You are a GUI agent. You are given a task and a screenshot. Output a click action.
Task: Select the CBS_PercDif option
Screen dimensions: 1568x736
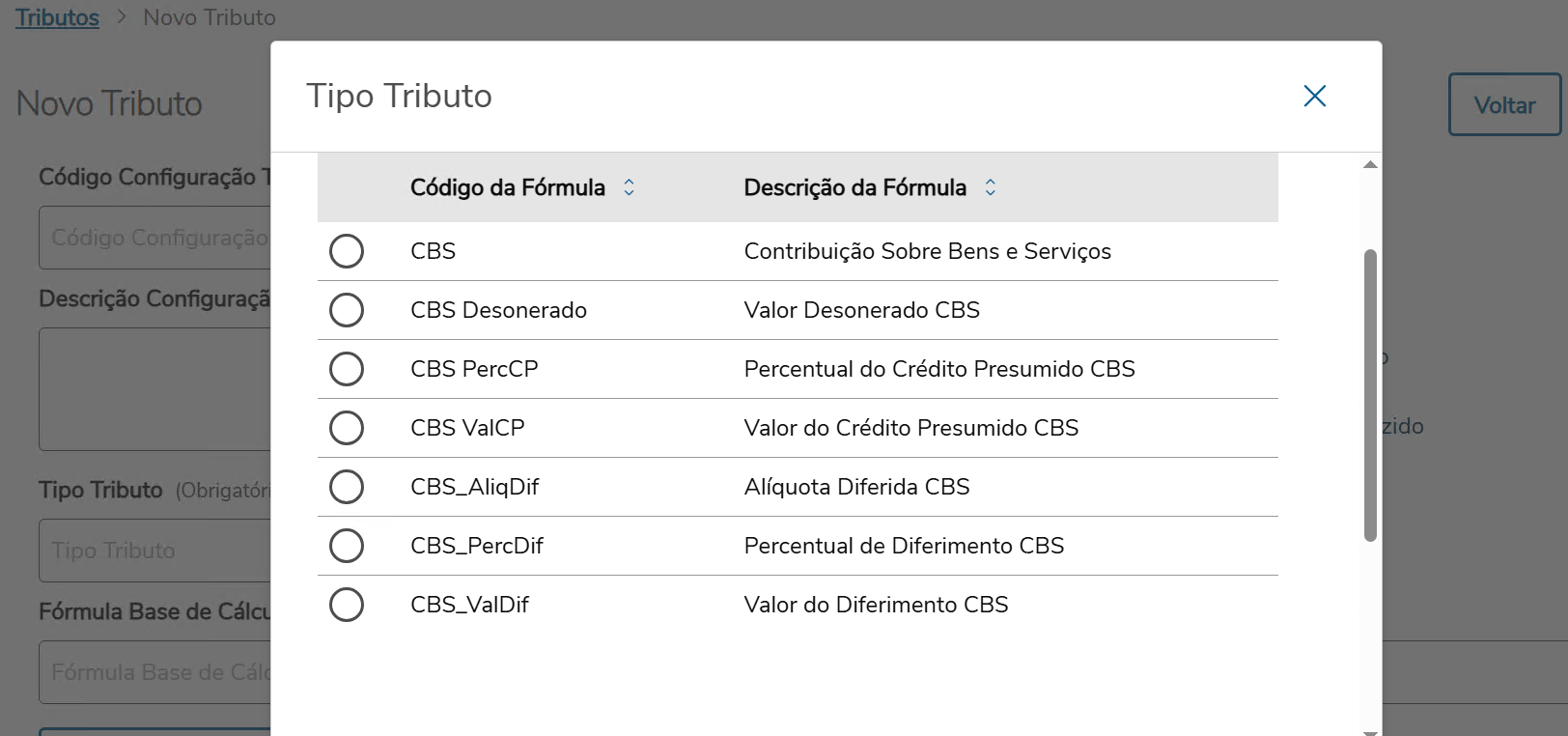pos(347,545)
